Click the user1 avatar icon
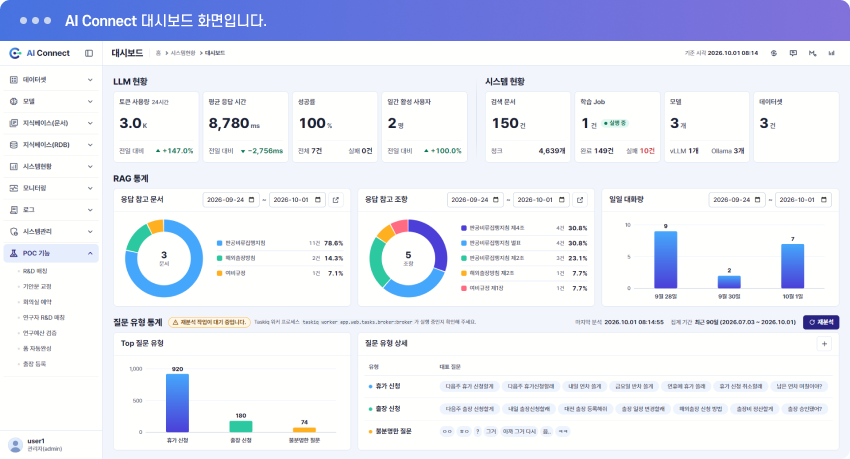This screenshot has width=850, height=459. tap(15, 445)
